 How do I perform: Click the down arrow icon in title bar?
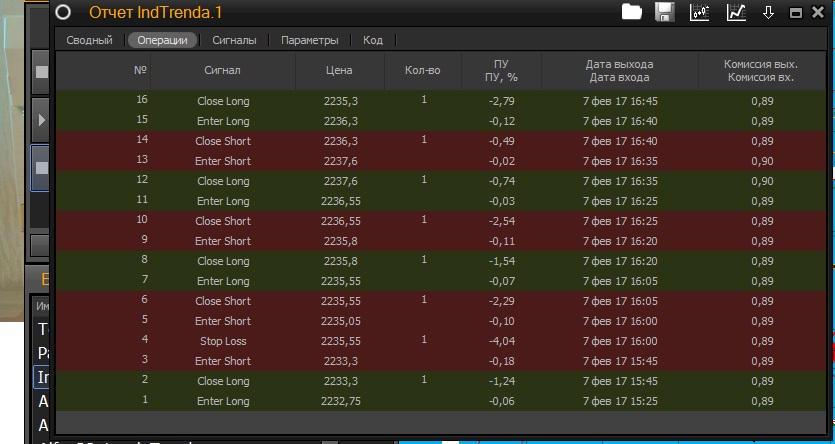[768, 12]
